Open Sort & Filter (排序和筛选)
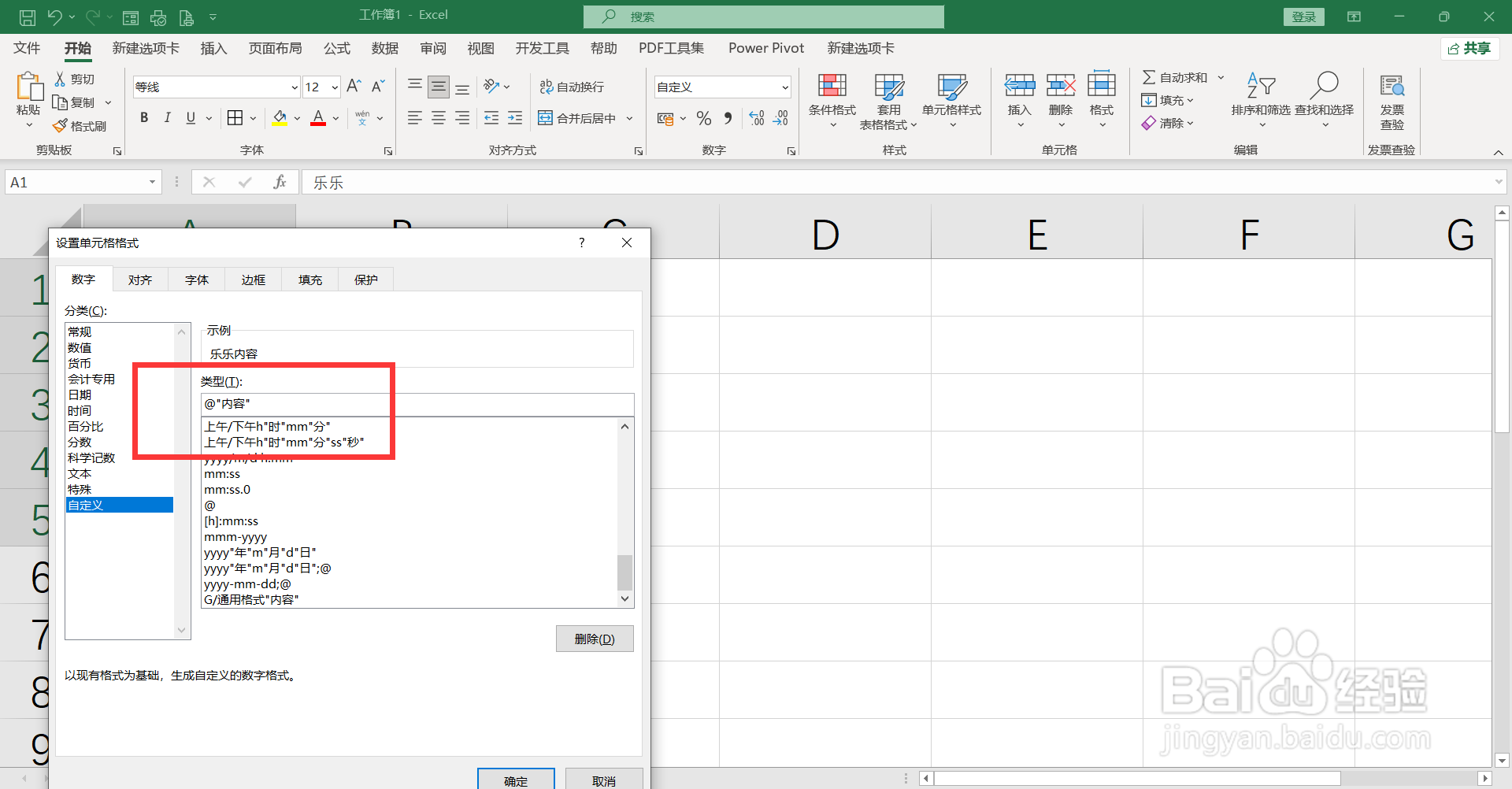The image size is (1512, 789). tap(1261, 101)
